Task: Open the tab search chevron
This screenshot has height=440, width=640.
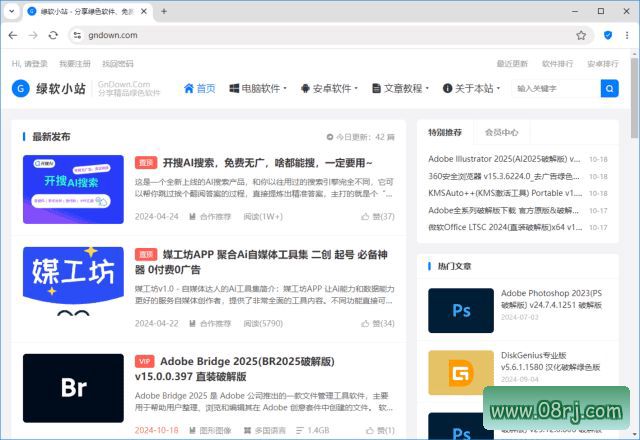Action: point(11,11)
